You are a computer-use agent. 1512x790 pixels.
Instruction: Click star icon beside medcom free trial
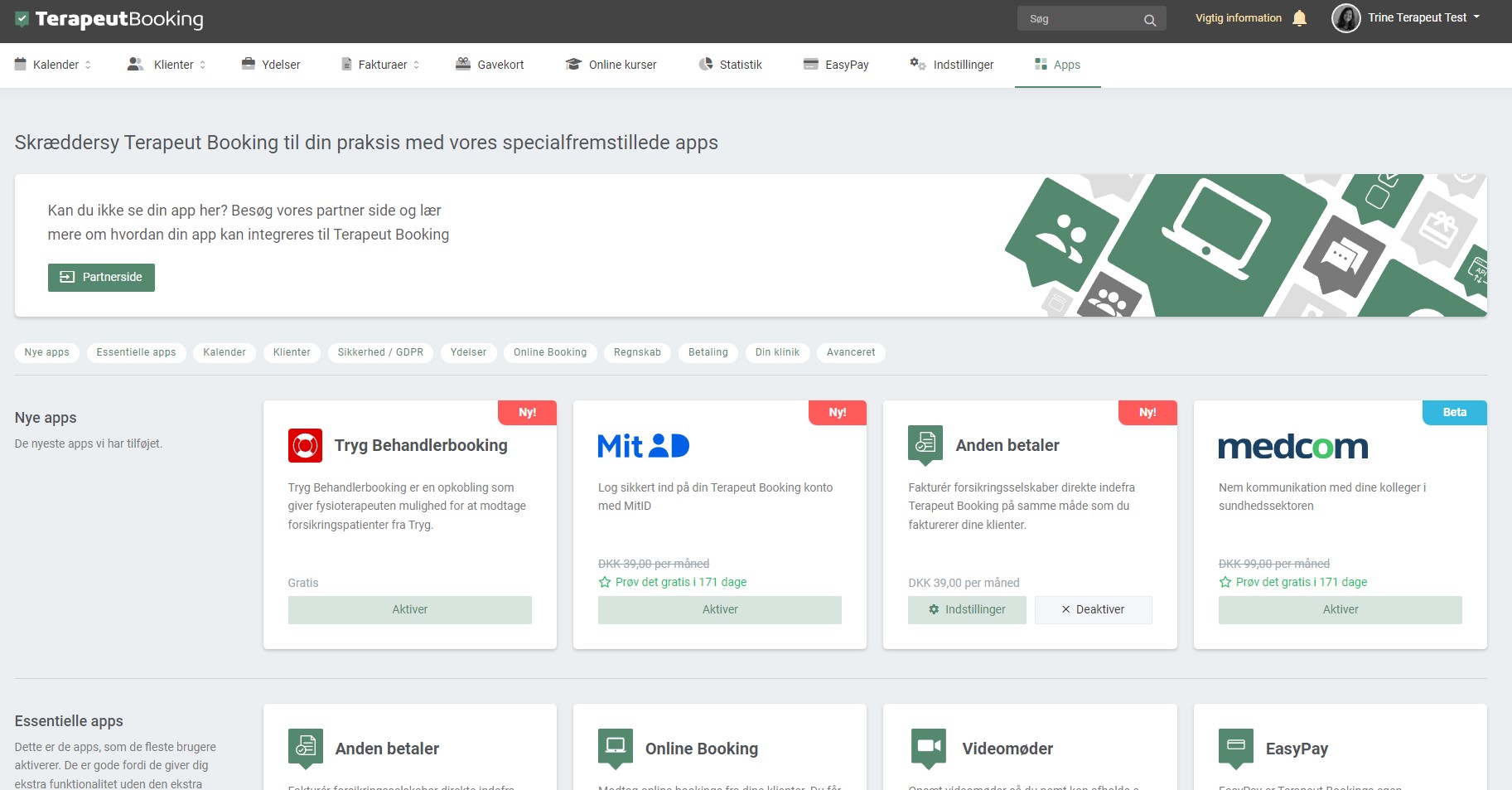point(1225,582)
